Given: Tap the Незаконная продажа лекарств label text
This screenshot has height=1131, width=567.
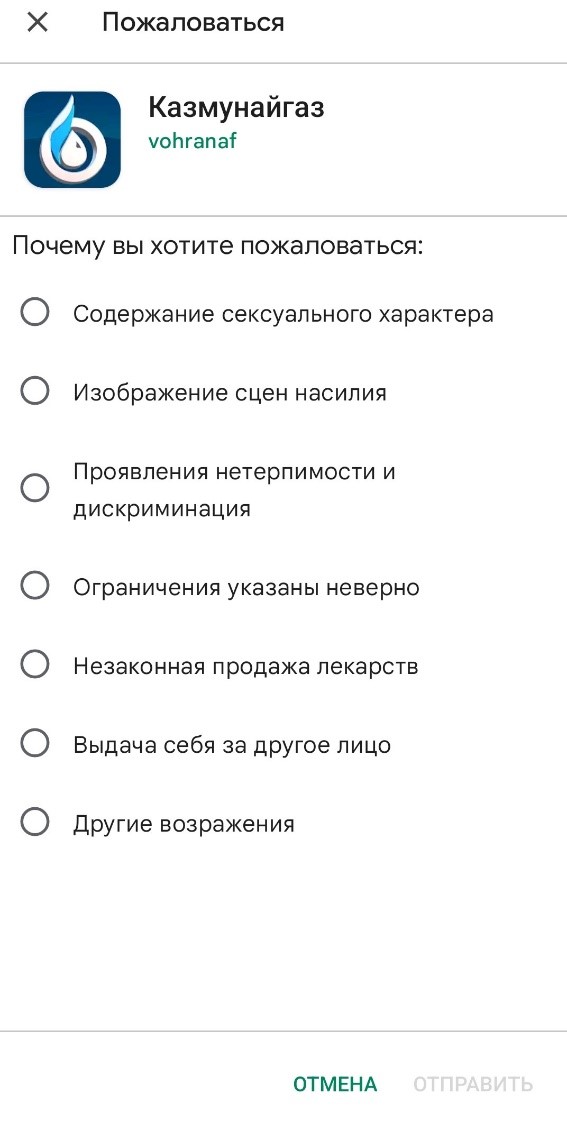Looking at the screenshot, I should pos(246,666).
